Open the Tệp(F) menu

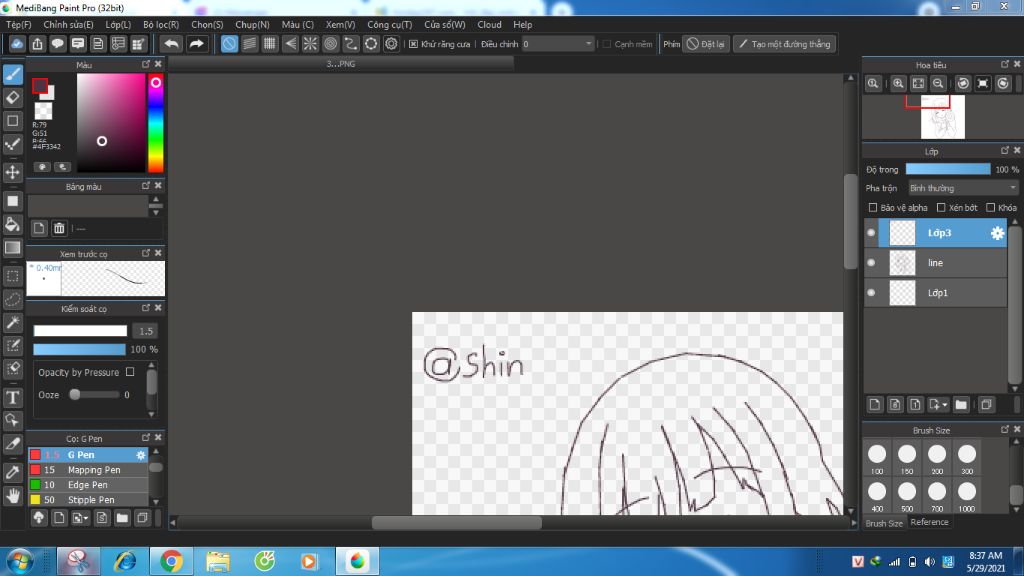coord(19,24)
